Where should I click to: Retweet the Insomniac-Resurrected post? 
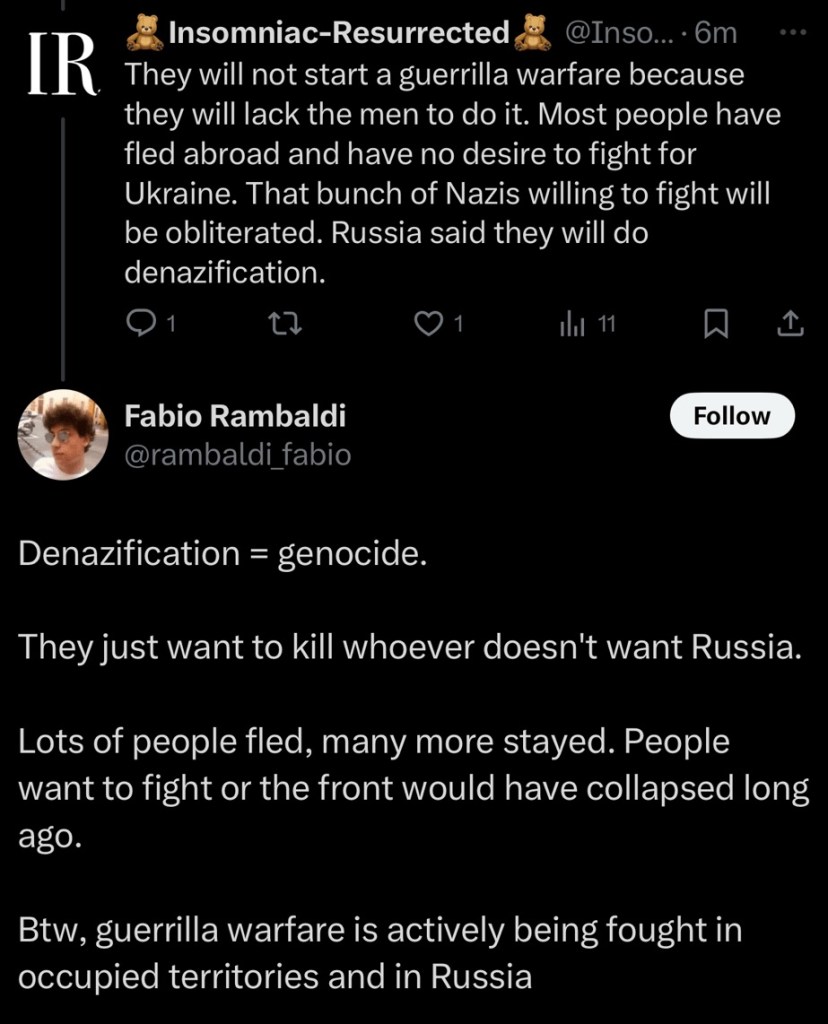point(286,322)
